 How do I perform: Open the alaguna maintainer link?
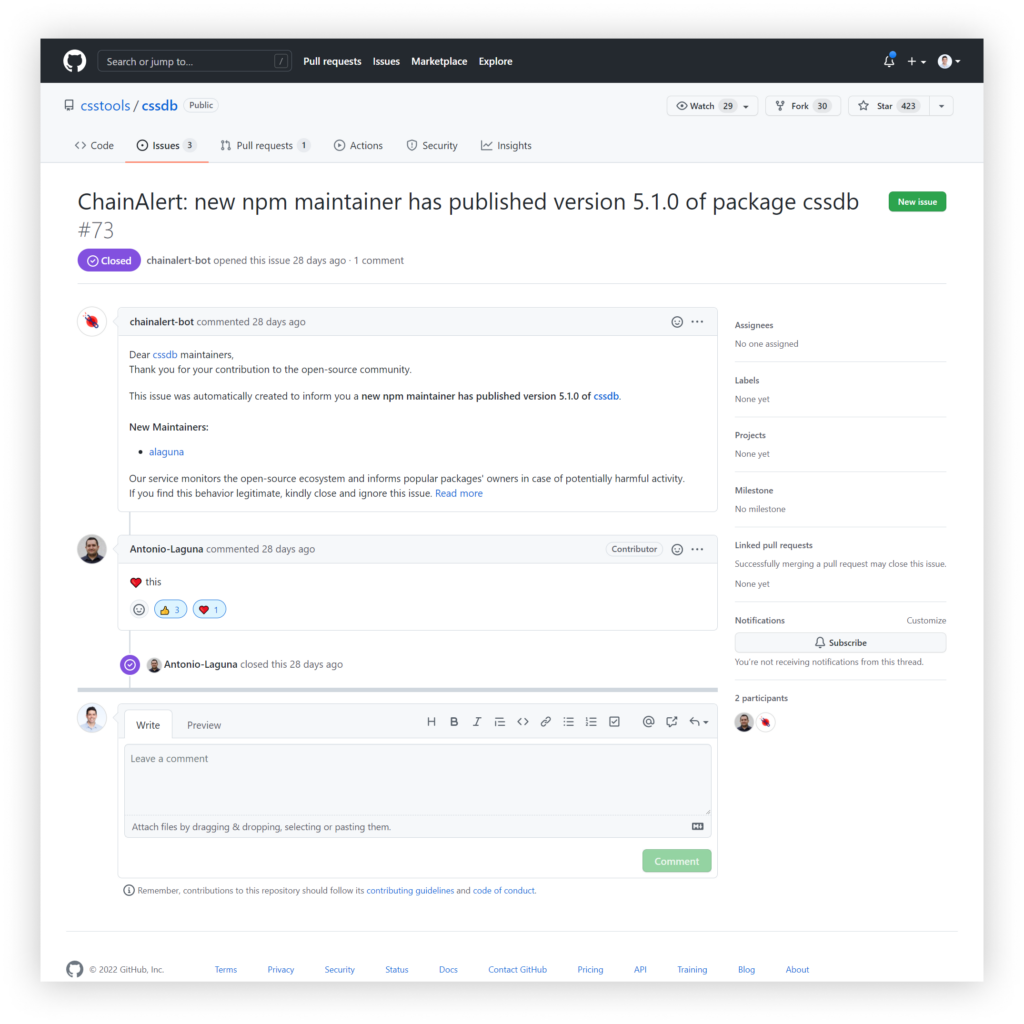coord(167,452)
